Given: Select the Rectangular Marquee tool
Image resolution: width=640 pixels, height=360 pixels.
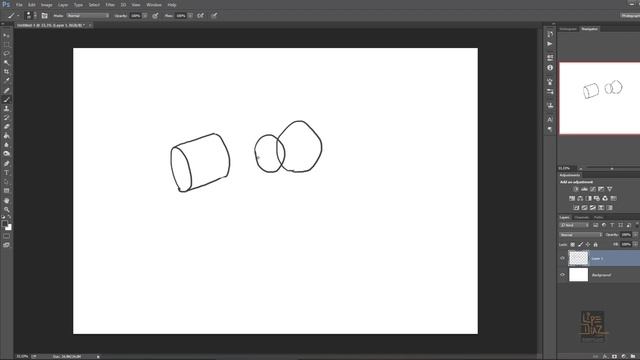Looking at the screenshot, I should coord(7,44).
